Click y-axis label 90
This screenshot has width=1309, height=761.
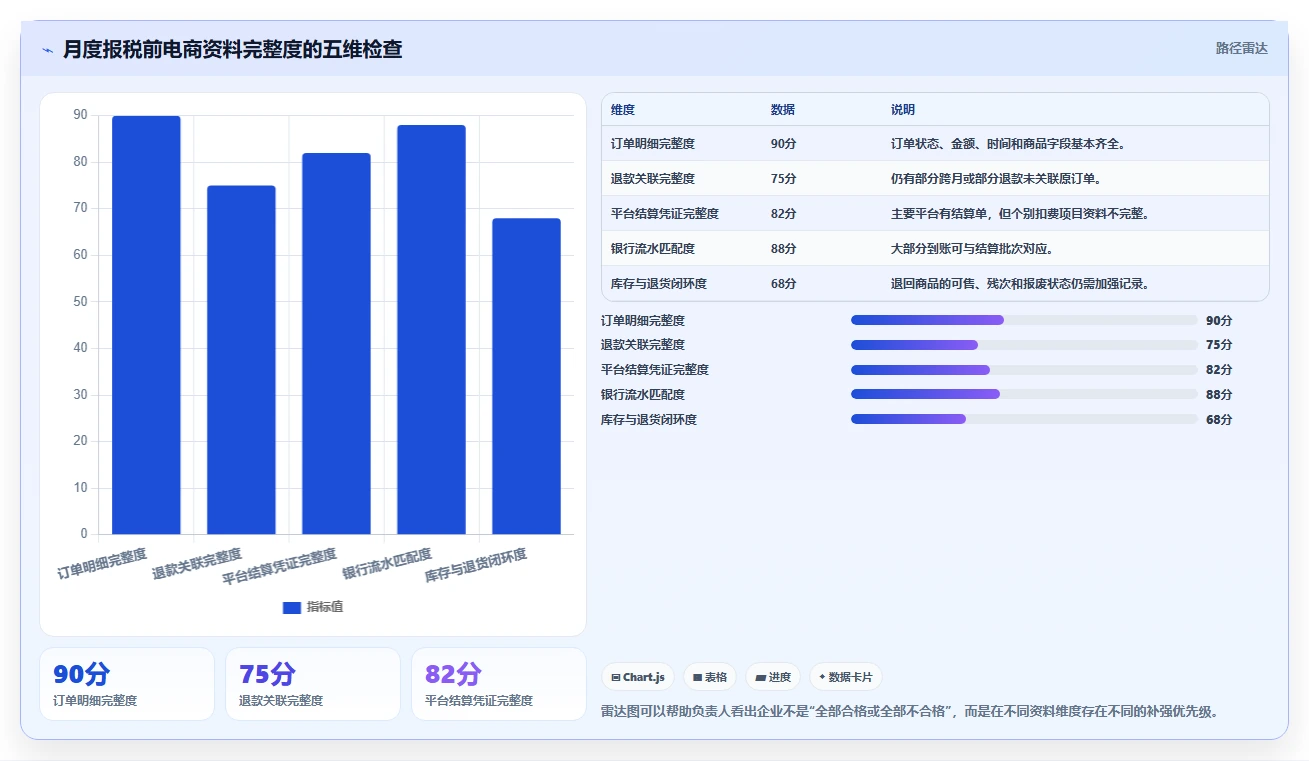coord(80,116)
